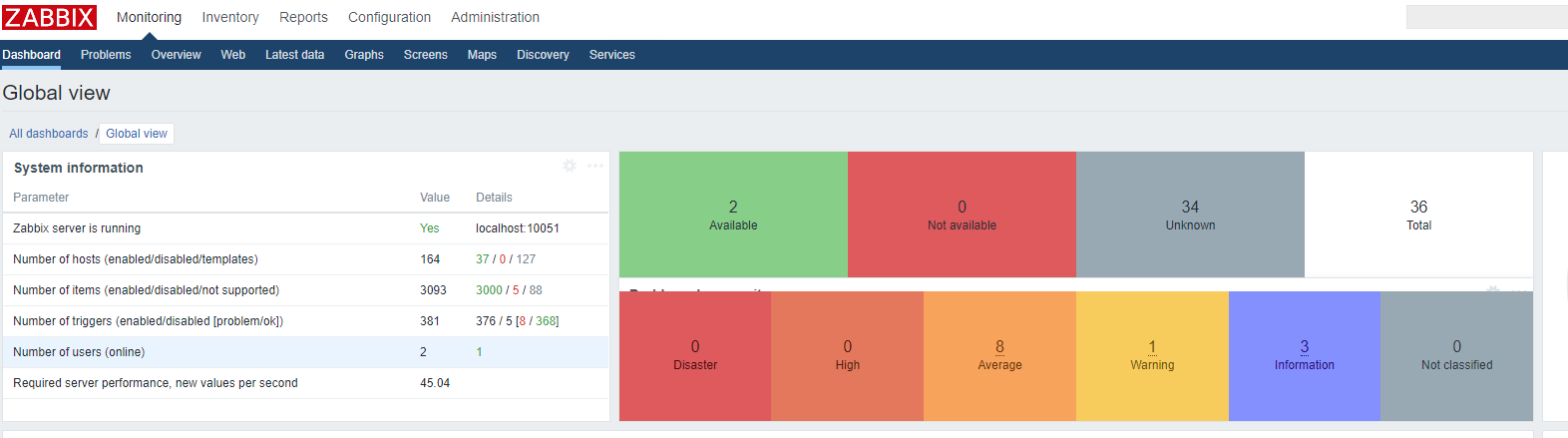Click the Average severity count 8
Image resolution: width=1568 pixels, height=438 pixels.
pos(999,346)
